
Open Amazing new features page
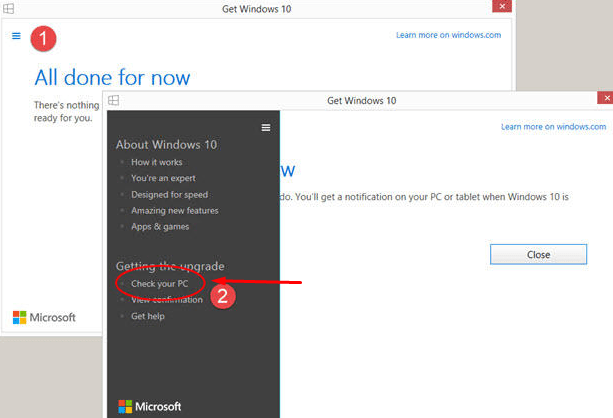(x=174, y=210)
